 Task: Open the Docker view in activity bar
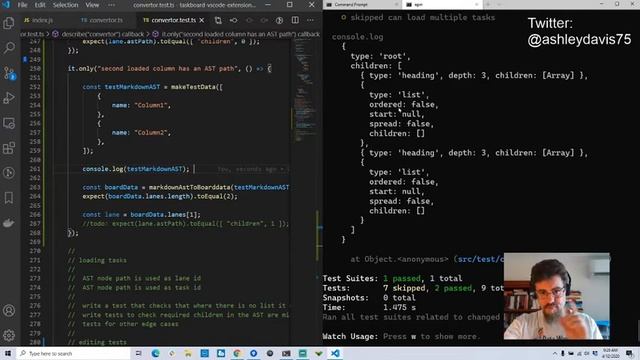9,223
